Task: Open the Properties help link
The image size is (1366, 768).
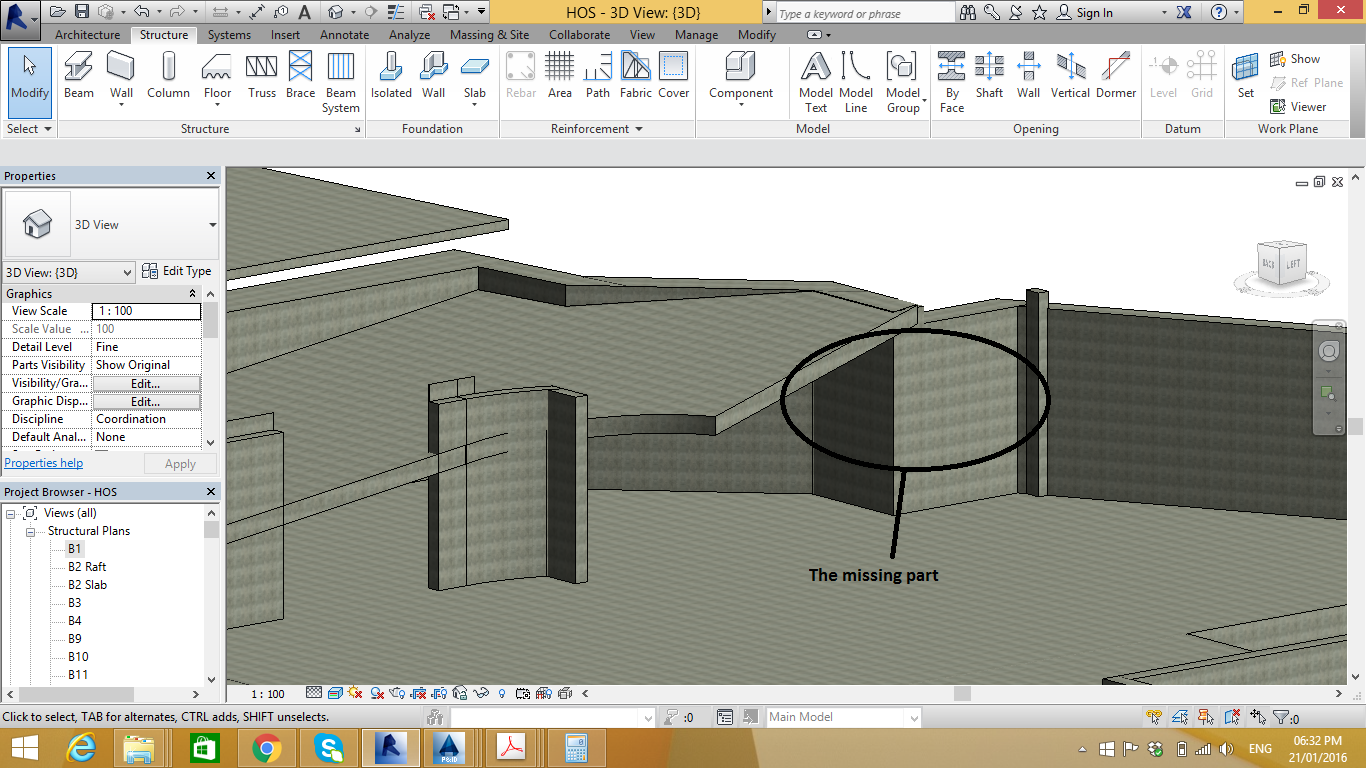Action: pyautogui.click(x=44, y=463)
